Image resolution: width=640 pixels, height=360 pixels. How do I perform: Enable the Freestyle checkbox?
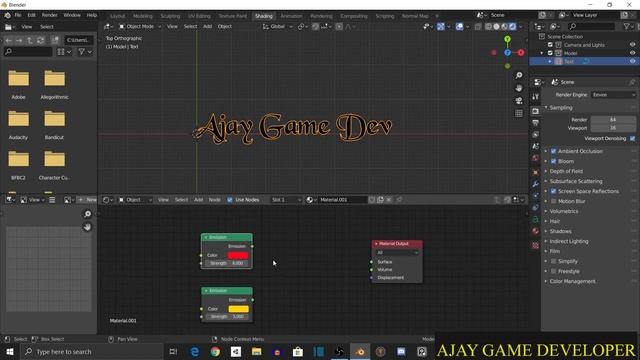[x=553, y=271]
